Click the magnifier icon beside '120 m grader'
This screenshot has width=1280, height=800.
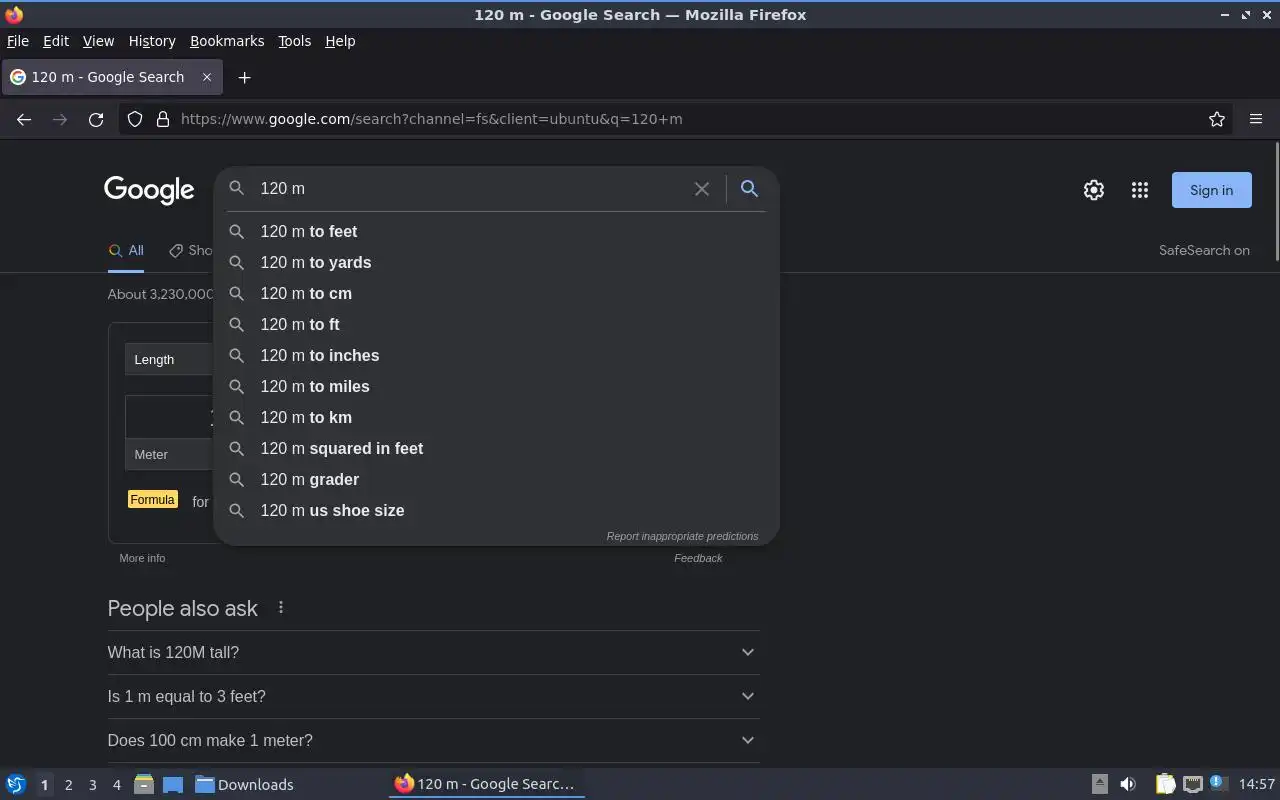point(237,479)
